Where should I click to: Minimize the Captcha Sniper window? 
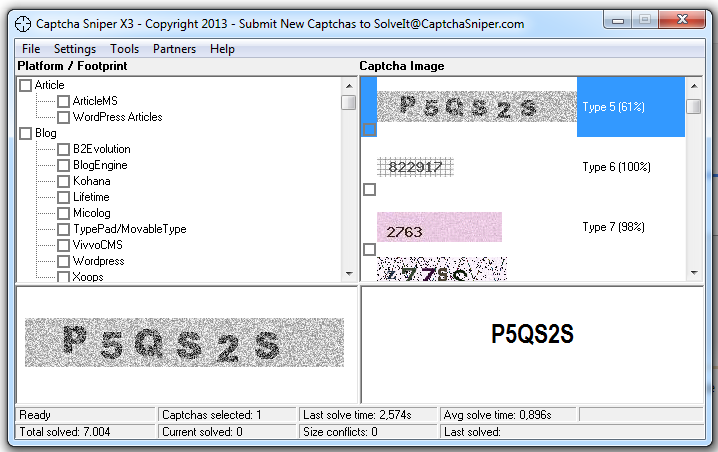(618, 20)
